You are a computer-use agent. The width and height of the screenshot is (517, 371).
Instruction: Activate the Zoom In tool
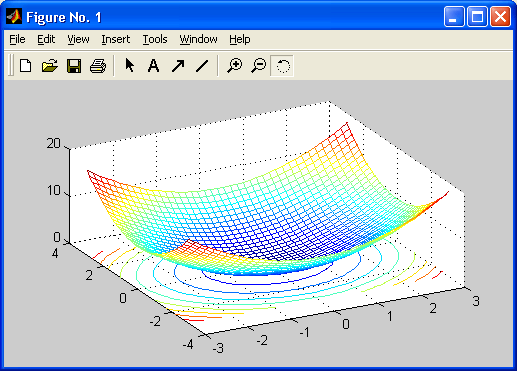(235, 65)
